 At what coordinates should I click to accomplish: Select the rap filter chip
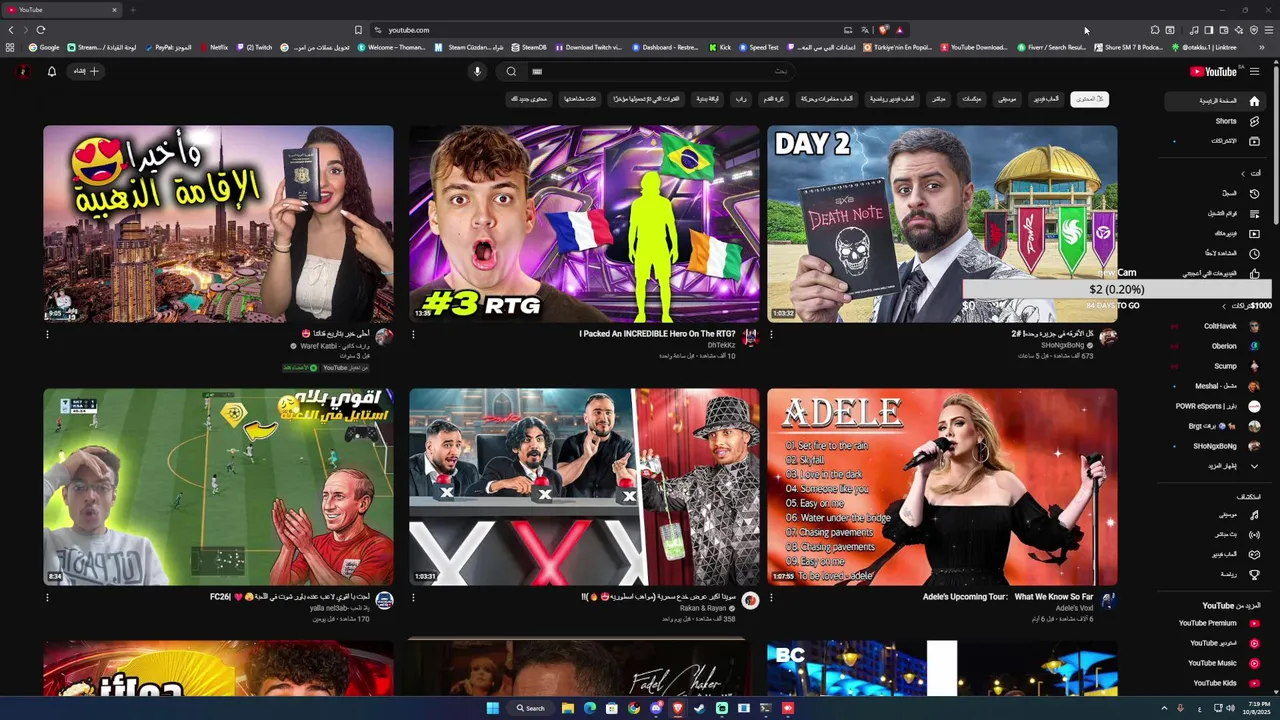pos(741,99)
